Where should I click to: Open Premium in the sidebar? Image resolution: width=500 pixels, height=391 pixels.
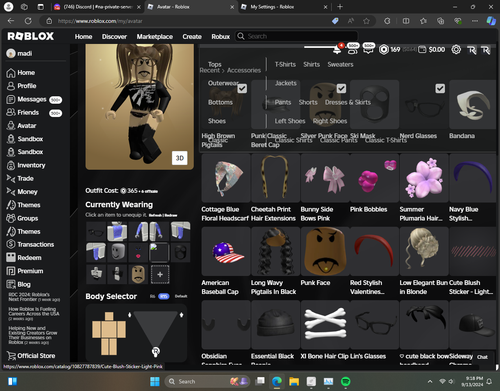[25, 271]
